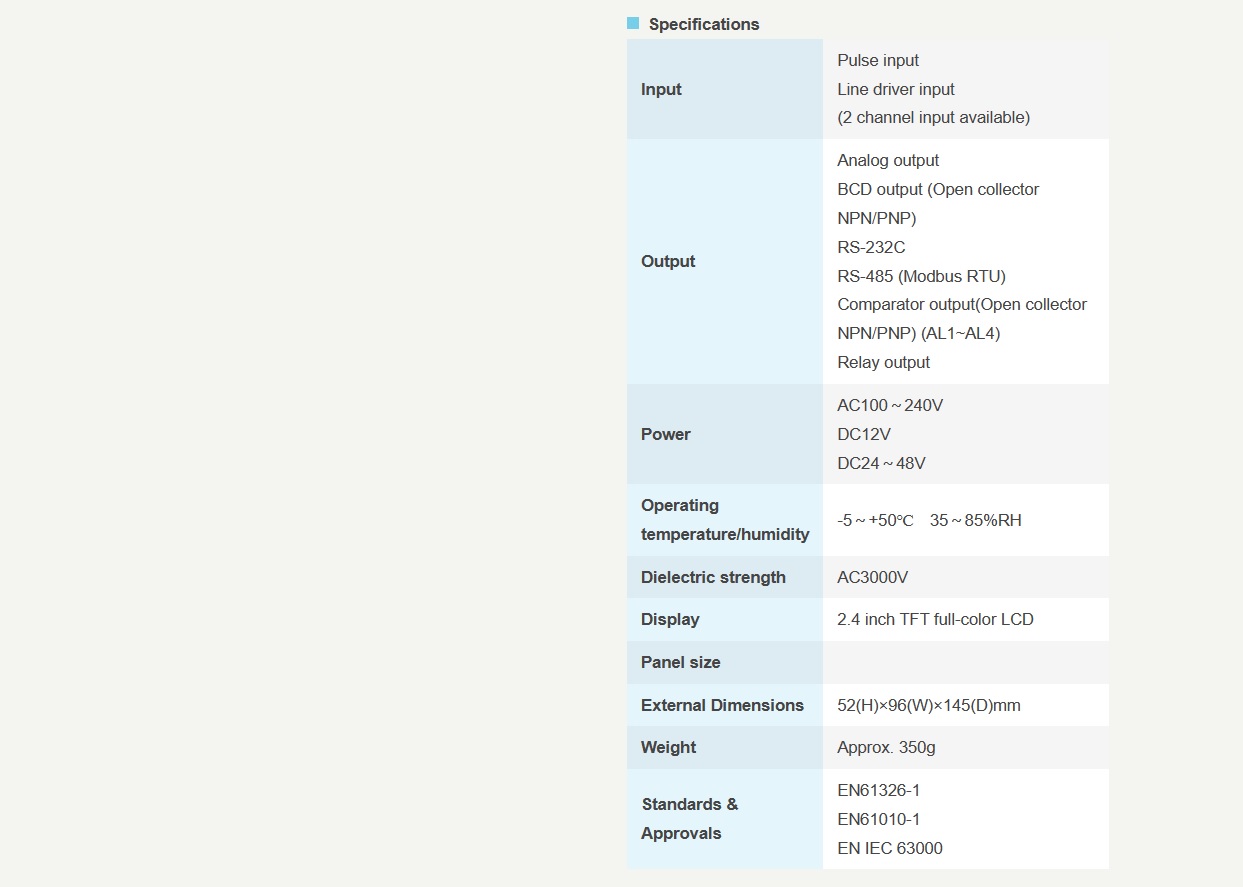Click the AC3000V value
This screenshot has width=1243, height=887.
872,577
